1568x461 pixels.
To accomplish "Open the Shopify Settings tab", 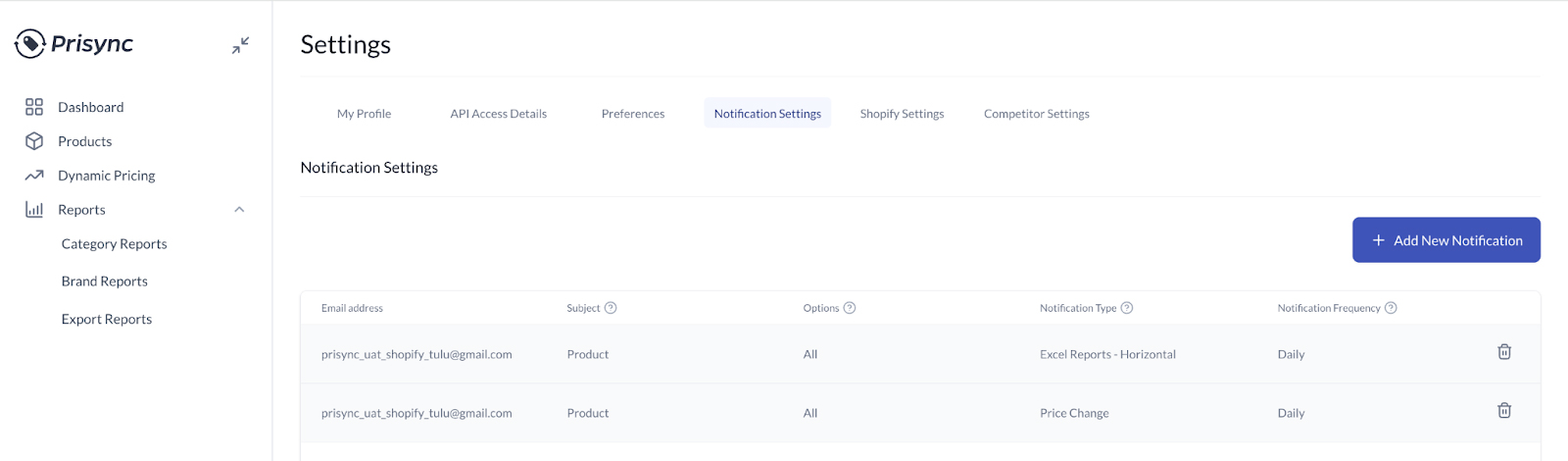I will pos(902,114).
